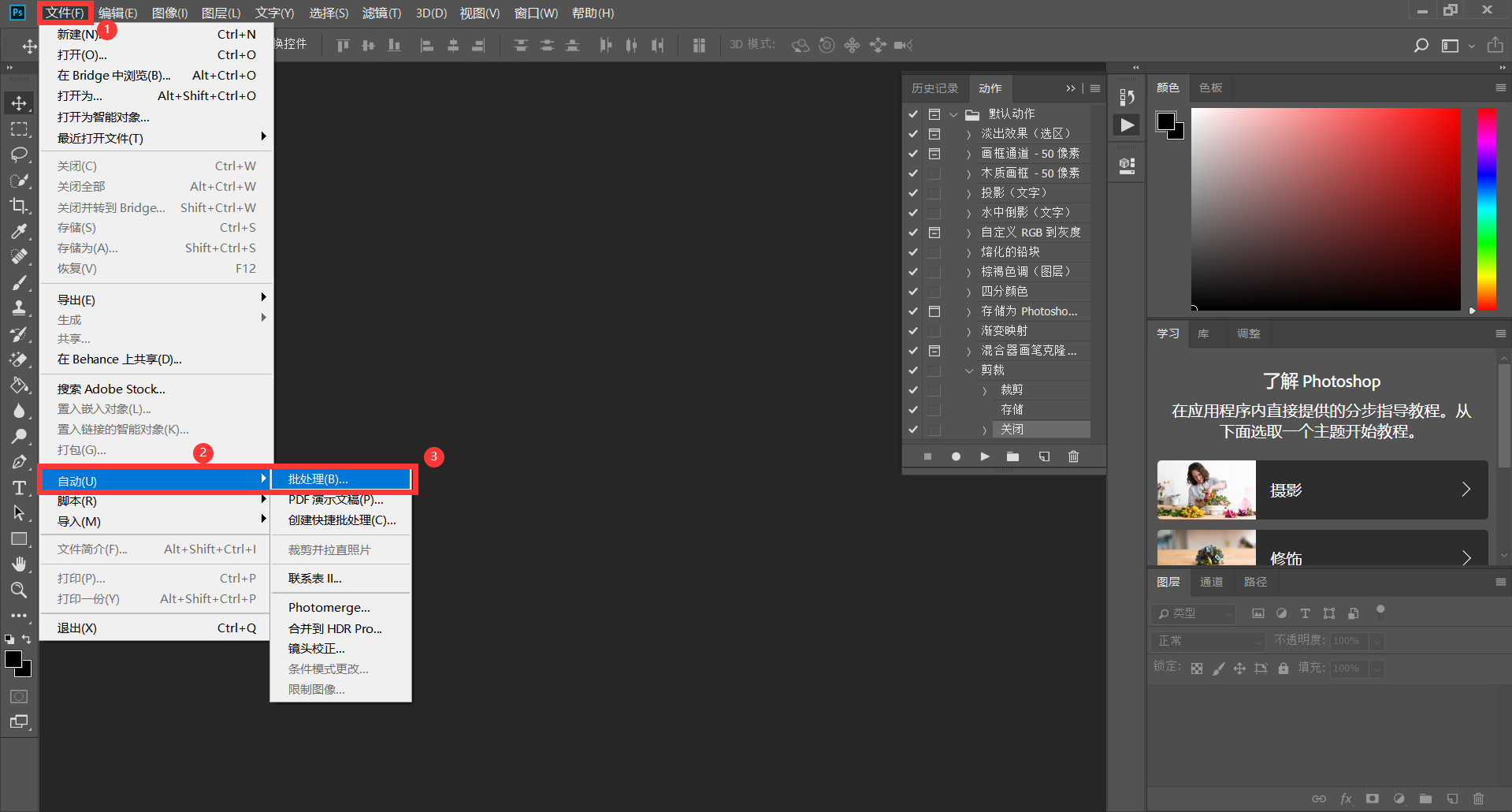Image resolution: width=1512 pixels, height=812 pixels.
Task: Open the search icon in options bar
Action: point(1421,46)
